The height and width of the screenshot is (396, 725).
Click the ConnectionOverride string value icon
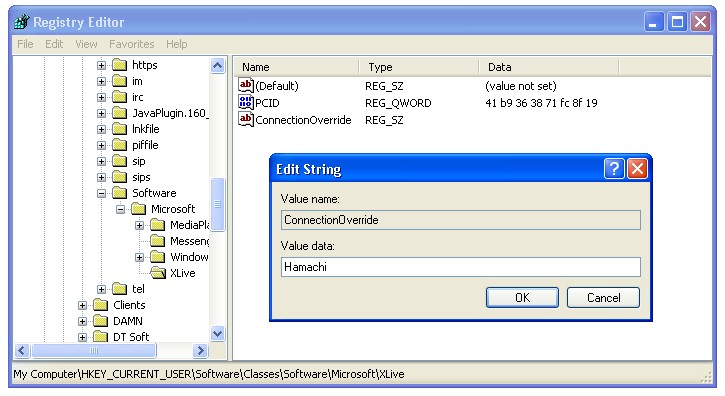pos(246,120)
